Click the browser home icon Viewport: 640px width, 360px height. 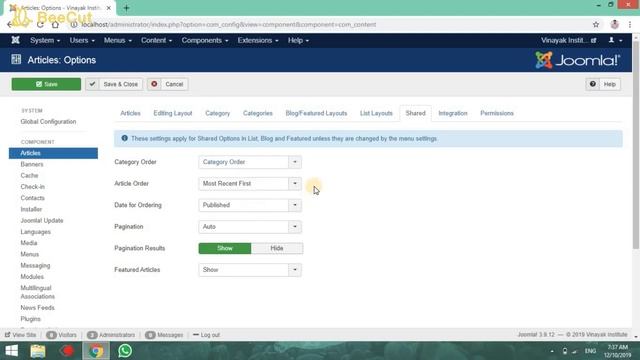click(55, 24)
